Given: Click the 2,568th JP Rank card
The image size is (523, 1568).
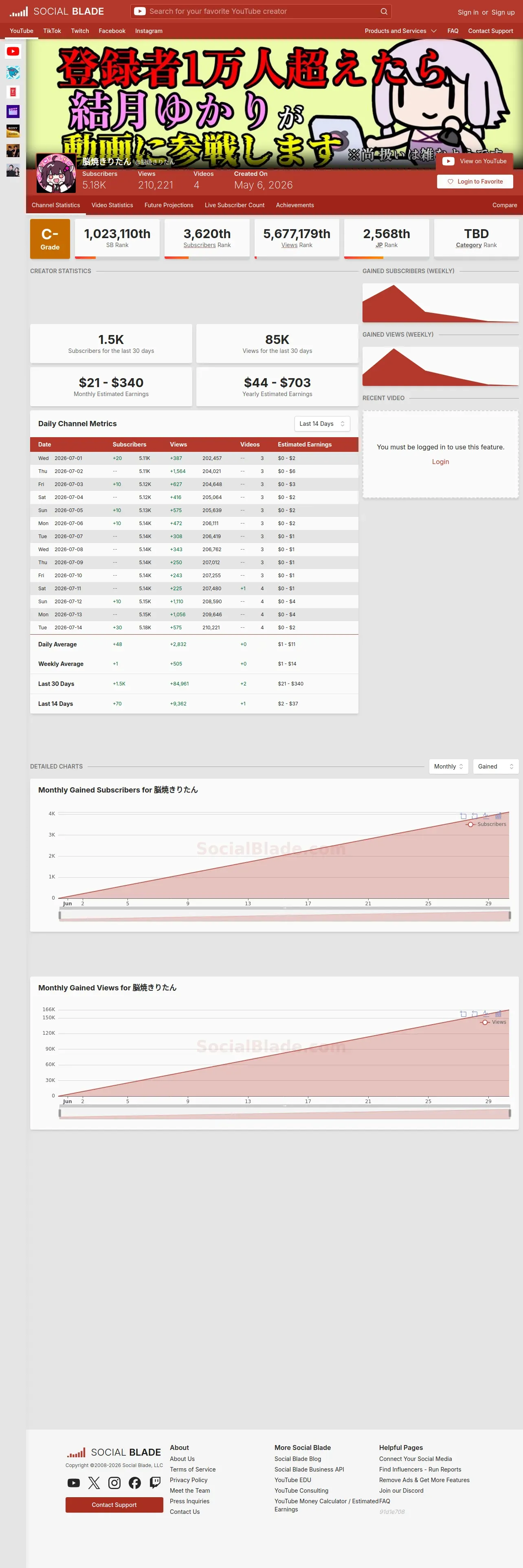Looking at the screenshot, I should pos(387,239).
